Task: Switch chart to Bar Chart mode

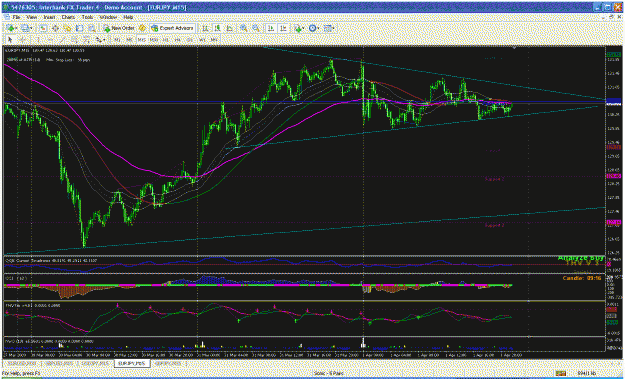Action: coord(205,28)
